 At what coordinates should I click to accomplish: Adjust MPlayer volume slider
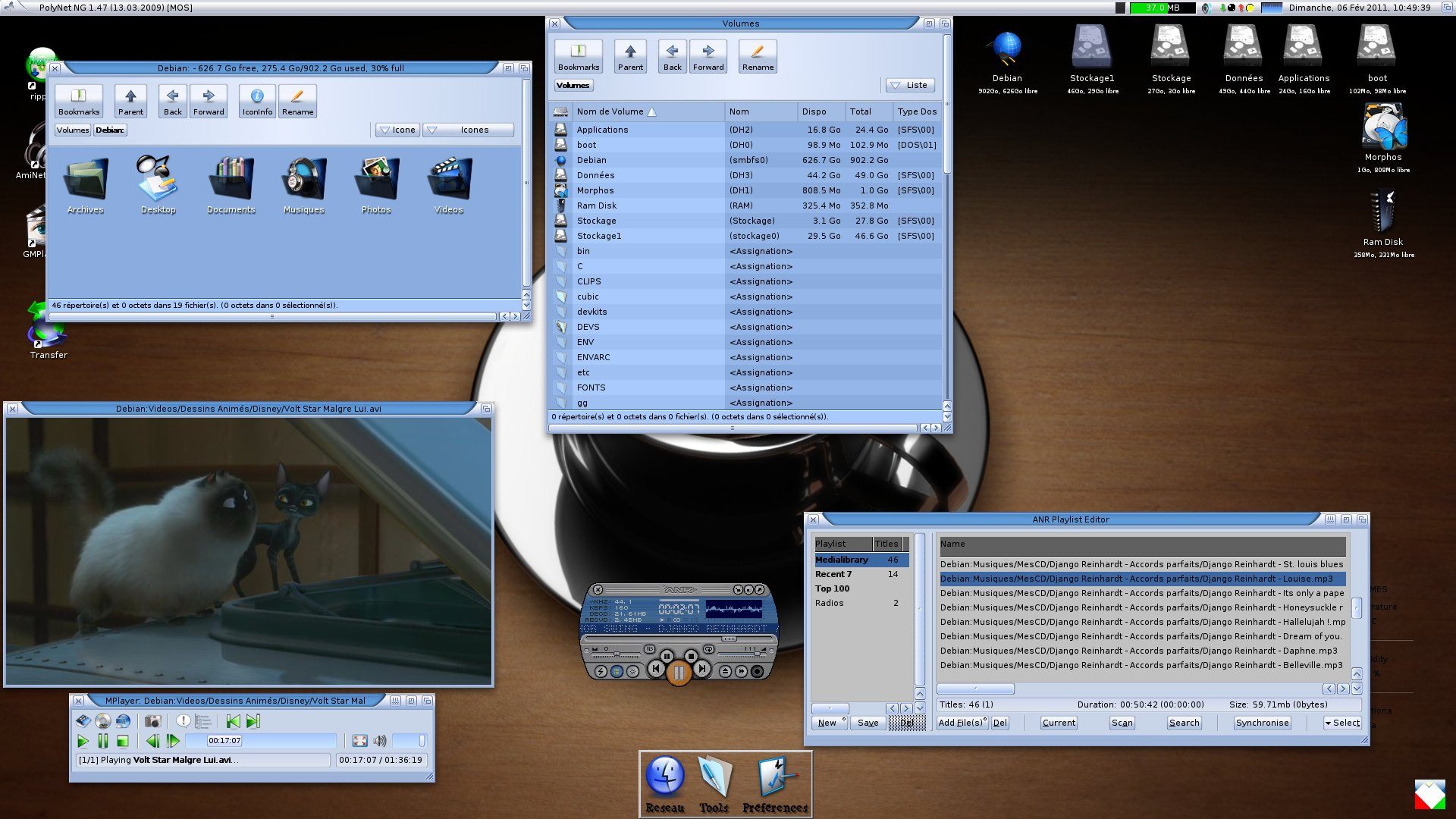click(409, 741)
